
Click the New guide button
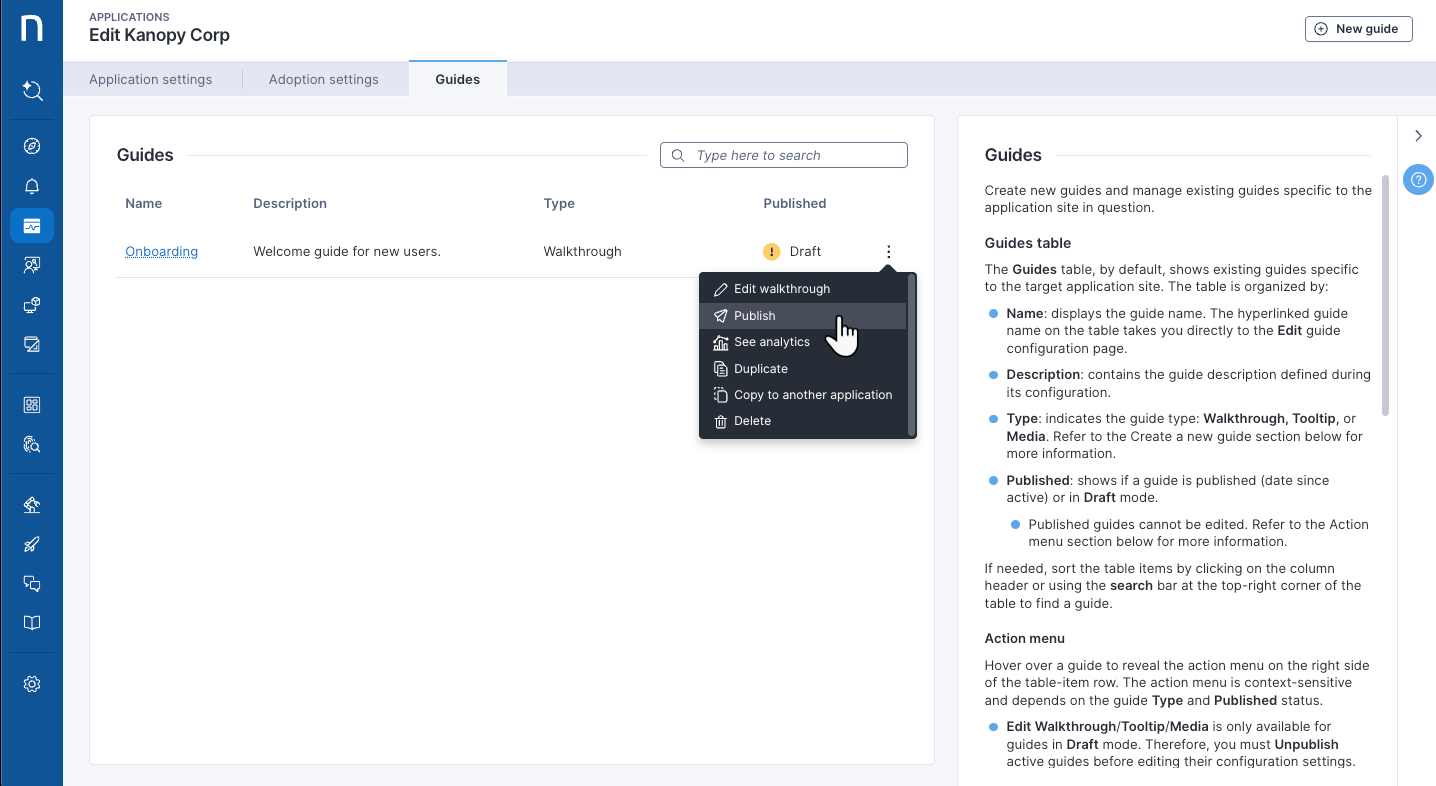1358,28
